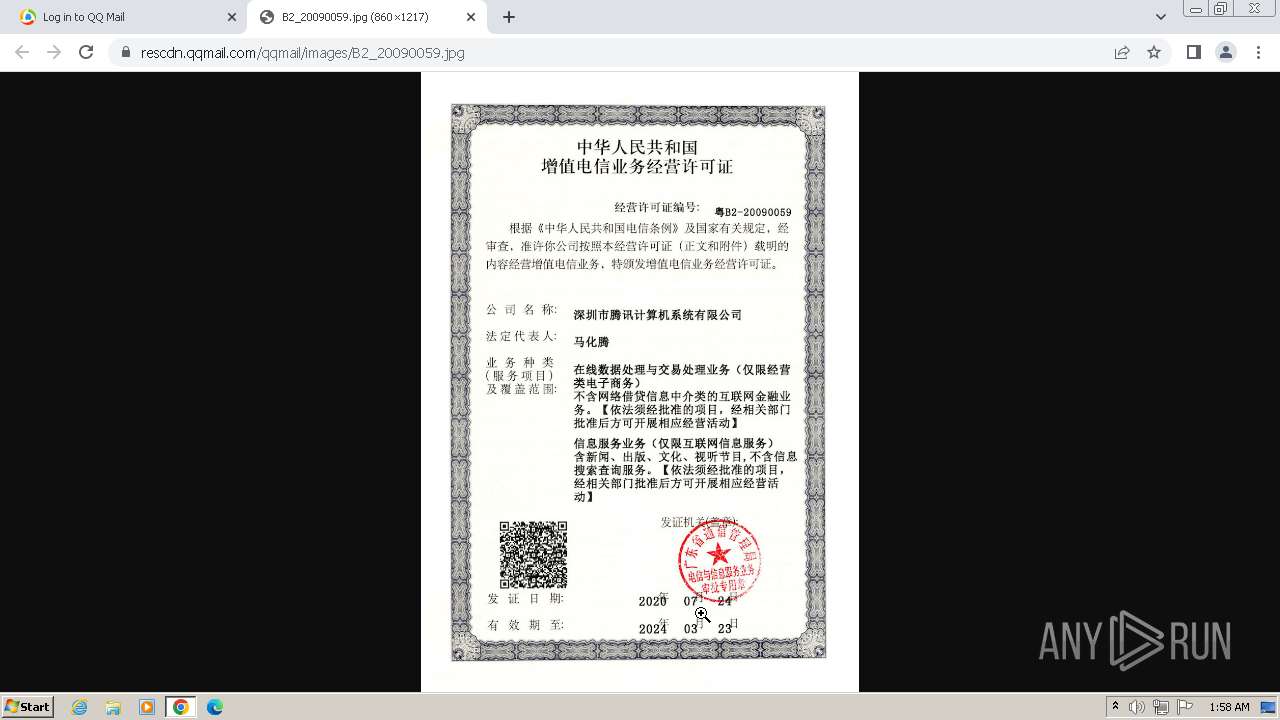Open clock showing 1:58 AM
1280x720 pixels.
coord(1229,707)
